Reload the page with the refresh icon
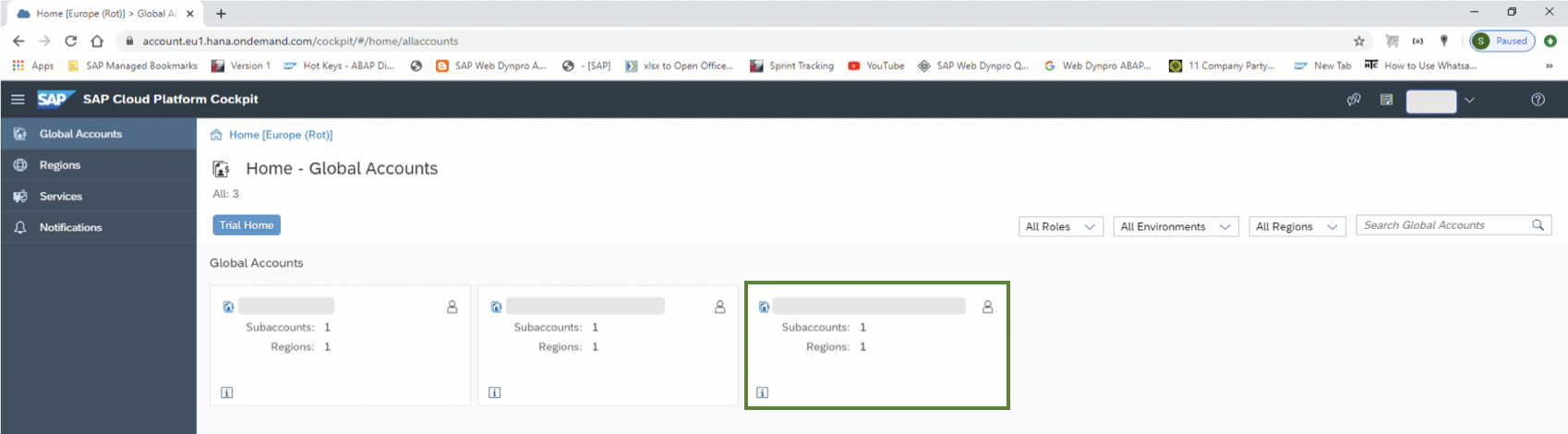 point(70,41)
